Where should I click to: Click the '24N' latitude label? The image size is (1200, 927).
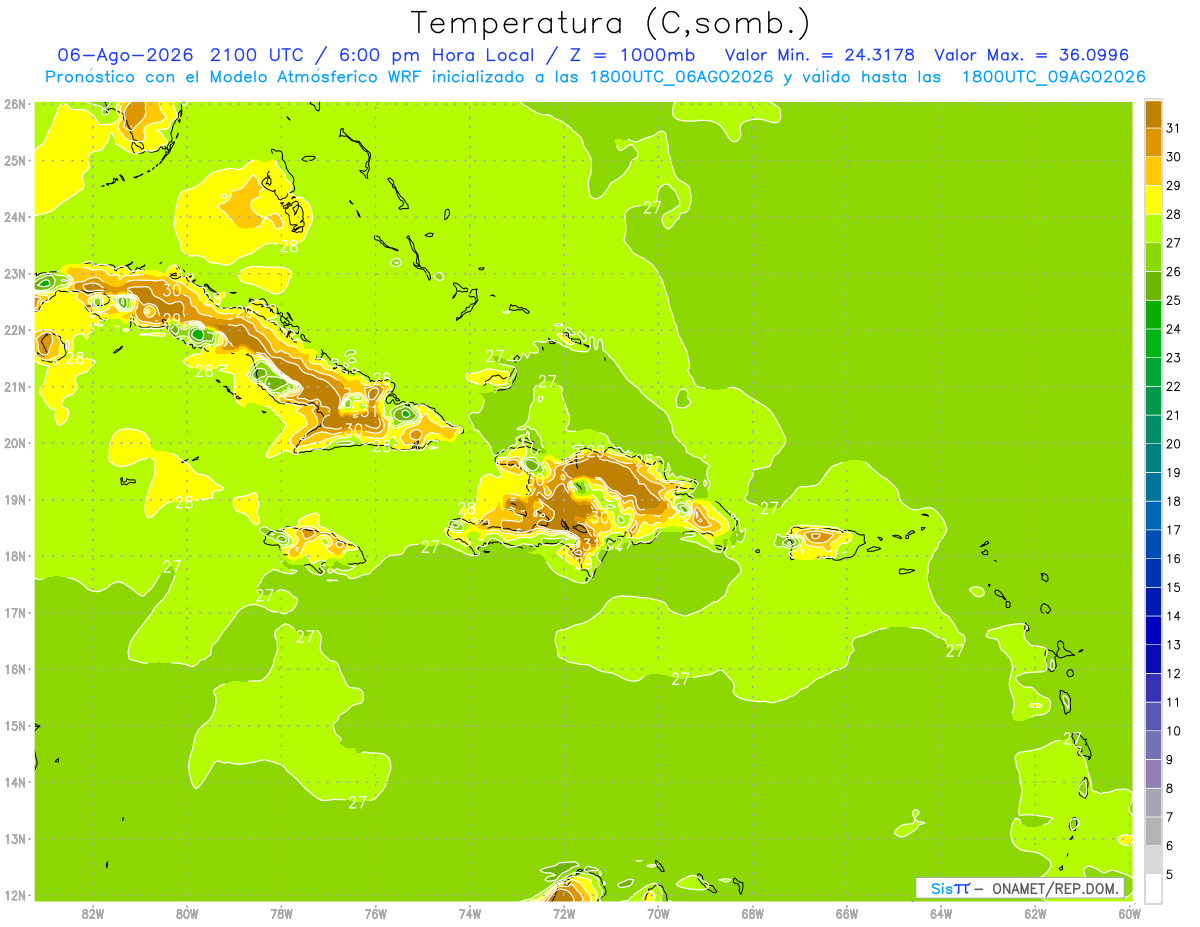click(14, 217)
